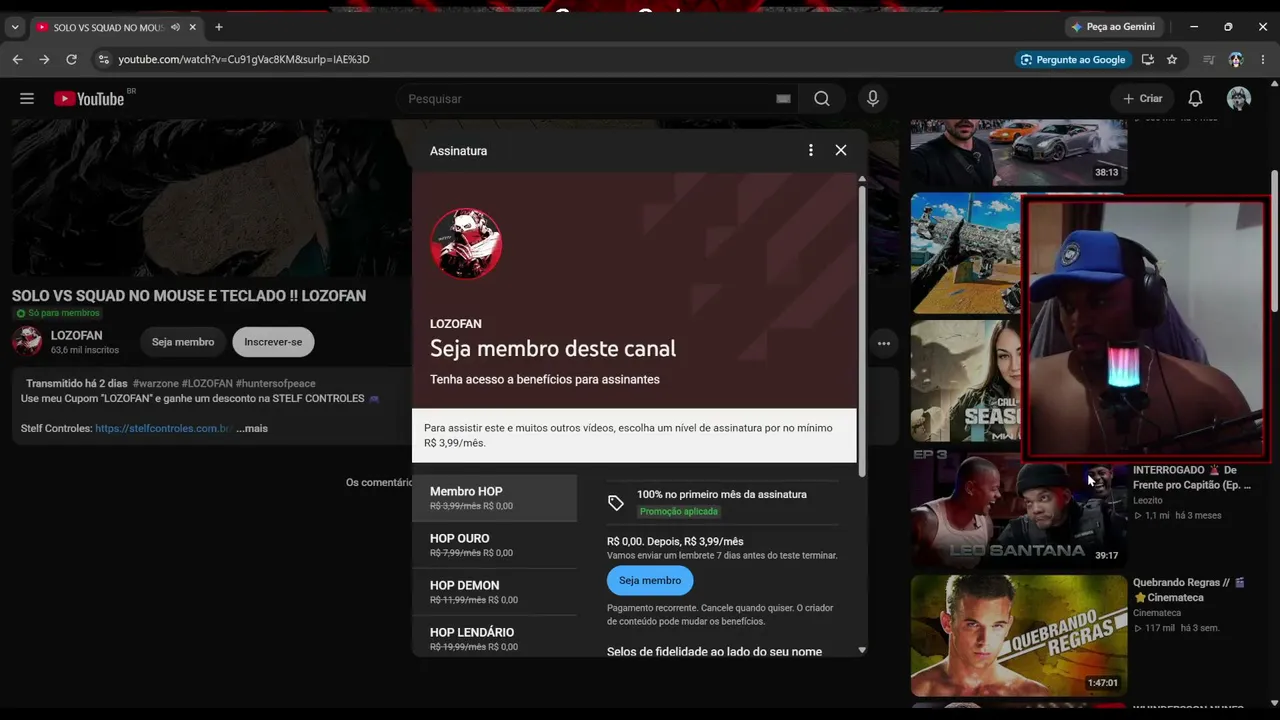Close the SOLO VS SQUAD browser tab
This screenshot has width=1280, height=720.
[194, 27]
